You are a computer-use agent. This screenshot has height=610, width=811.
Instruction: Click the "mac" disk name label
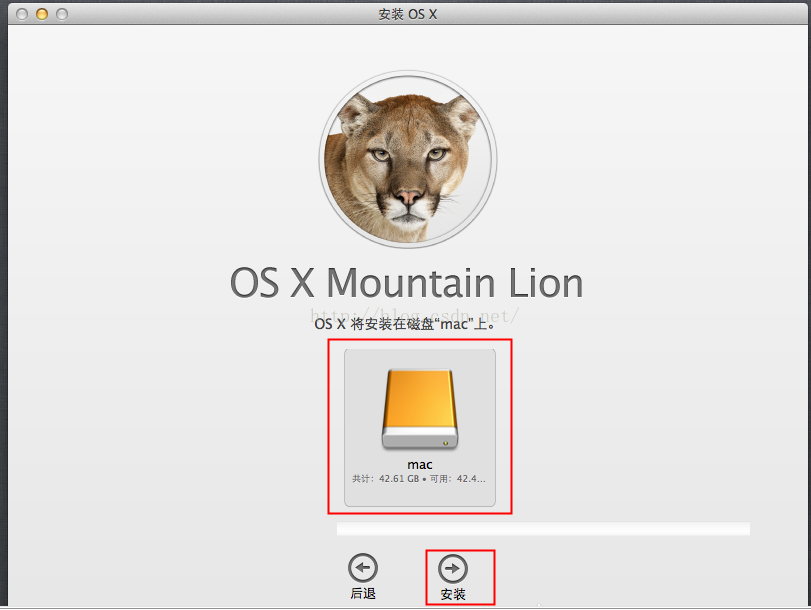click(419, 465)
